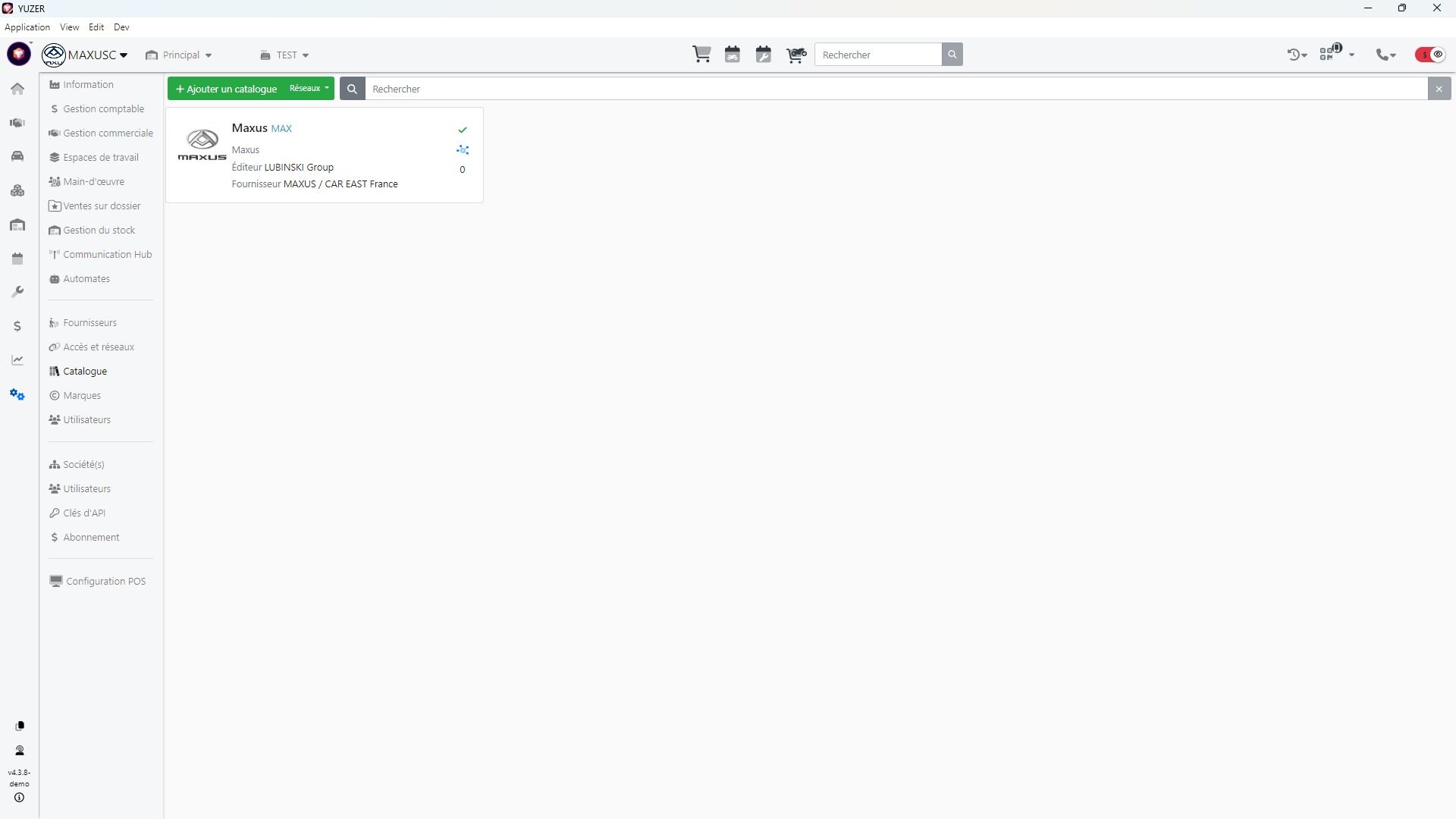Open Configuration POS link

point(105,582)
